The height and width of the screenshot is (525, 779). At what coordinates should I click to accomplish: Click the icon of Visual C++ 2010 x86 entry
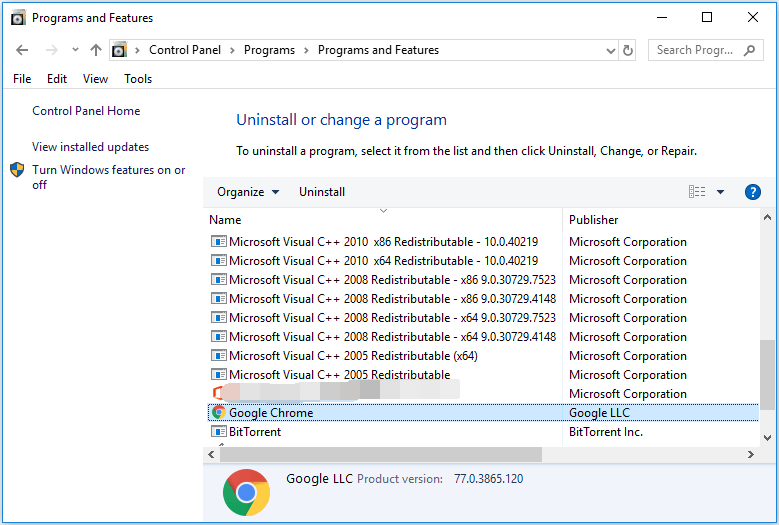[x=219, y=241]
